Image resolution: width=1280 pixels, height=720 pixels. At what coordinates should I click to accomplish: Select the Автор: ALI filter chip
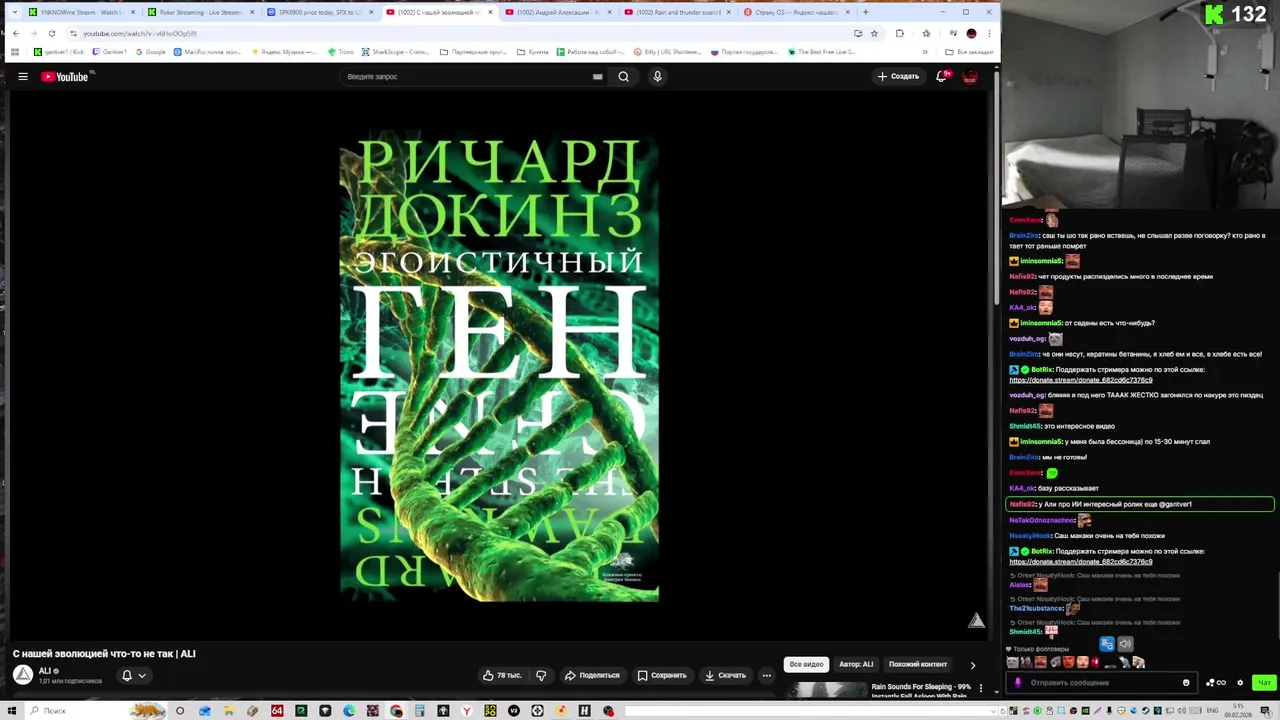click(x=856, y=664)
